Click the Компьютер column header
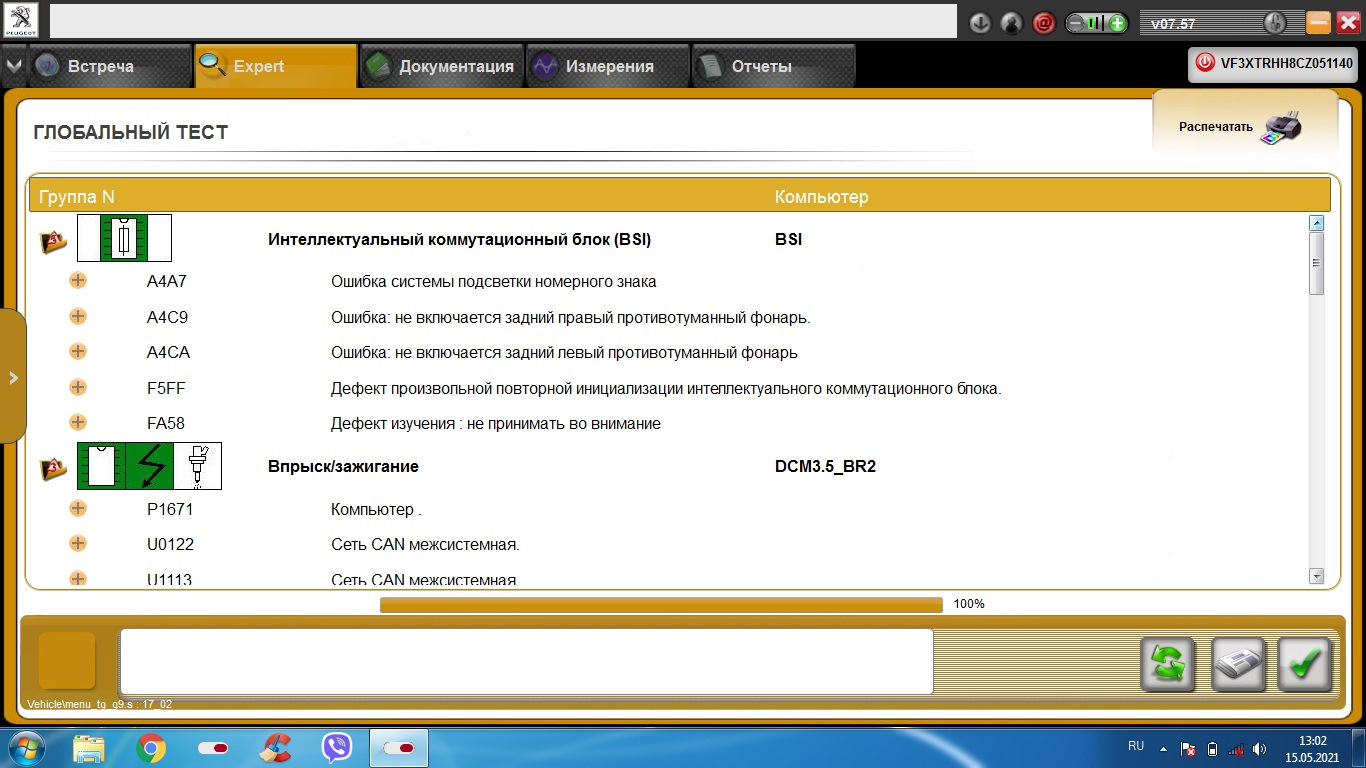 (821, 197)
